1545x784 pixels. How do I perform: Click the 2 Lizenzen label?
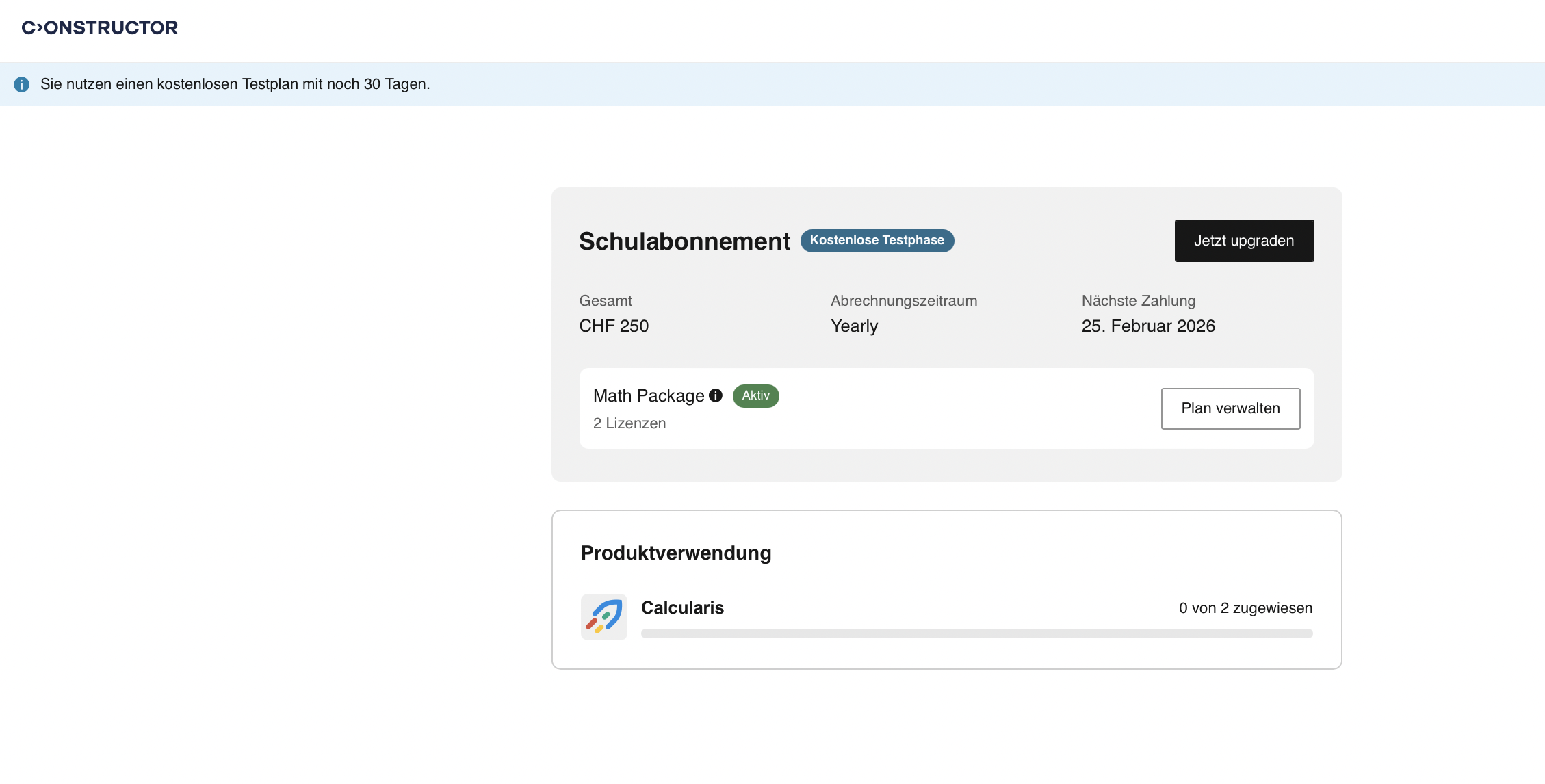[x=629, y=423]
